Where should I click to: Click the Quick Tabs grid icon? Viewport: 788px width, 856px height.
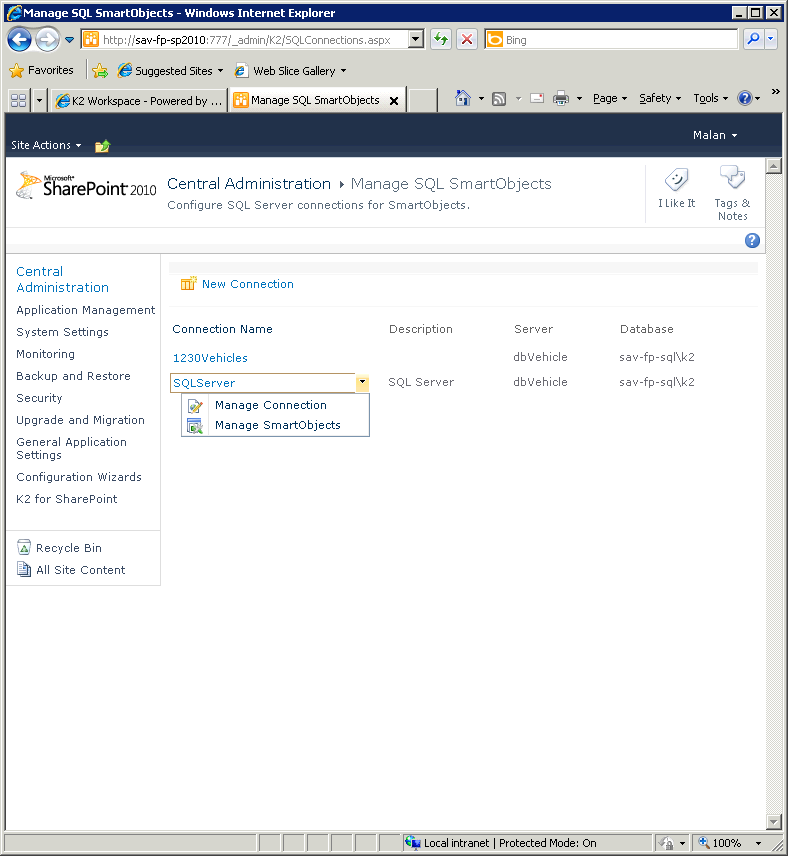19,100
